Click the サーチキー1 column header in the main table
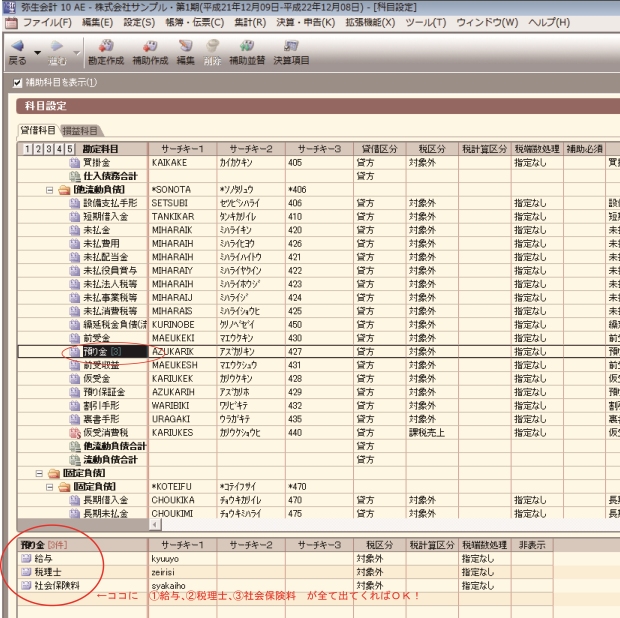 [x=182, y=149]
